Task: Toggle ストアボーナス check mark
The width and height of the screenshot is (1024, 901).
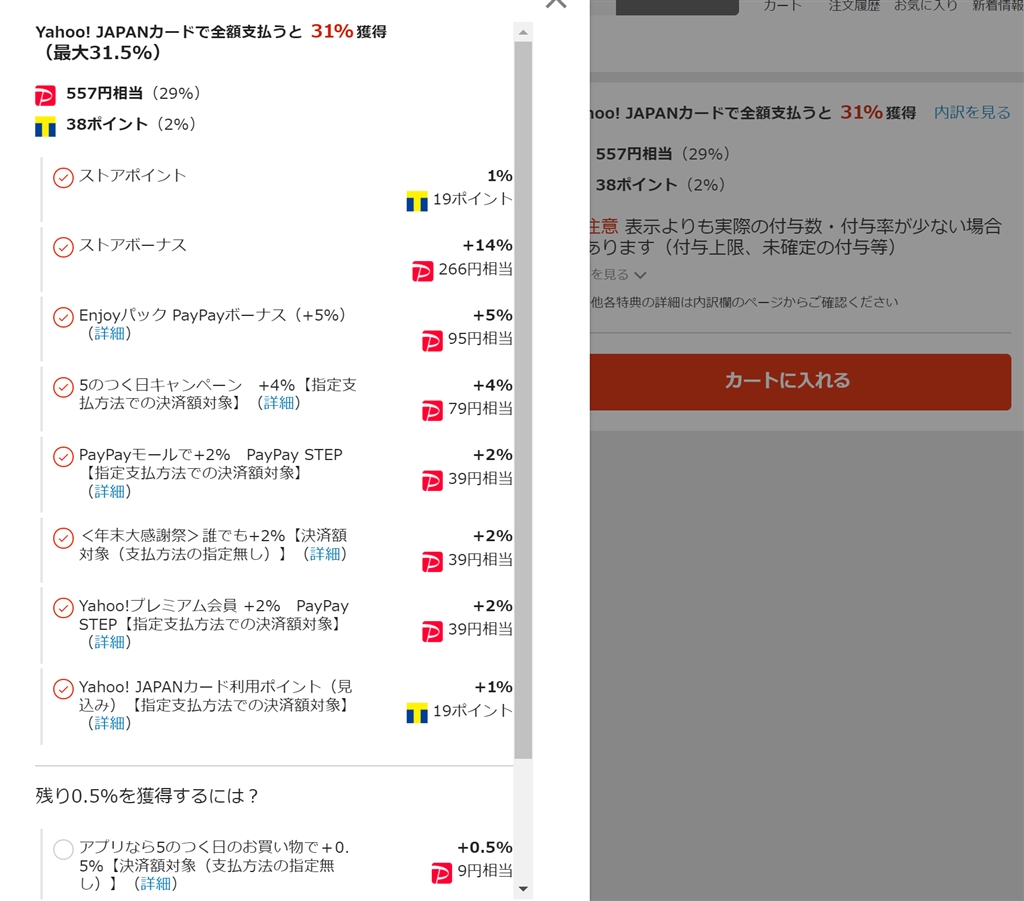Action: click(63, 247)
